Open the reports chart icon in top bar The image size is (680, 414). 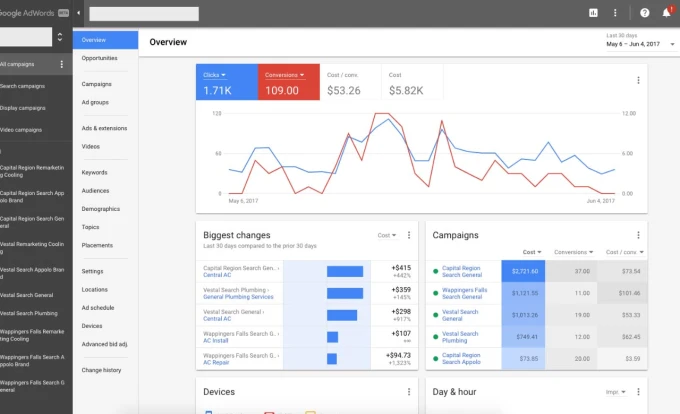tap(593, 13)
